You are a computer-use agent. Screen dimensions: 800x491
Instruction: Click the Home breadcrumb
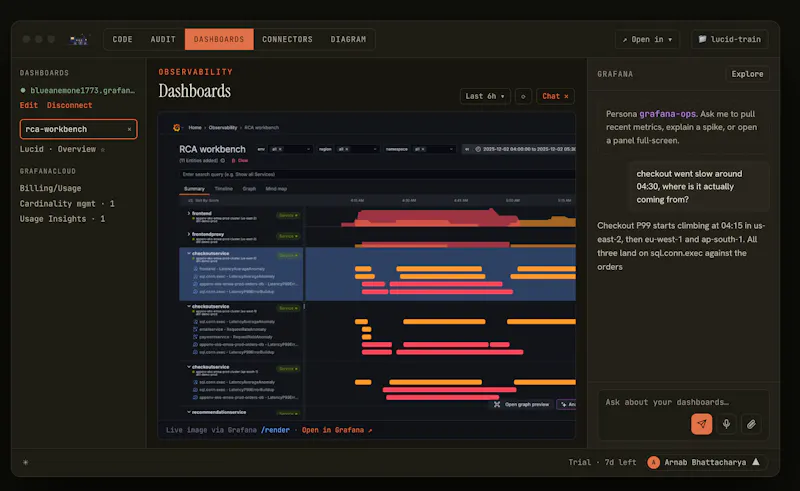click(x=195, y=128)
